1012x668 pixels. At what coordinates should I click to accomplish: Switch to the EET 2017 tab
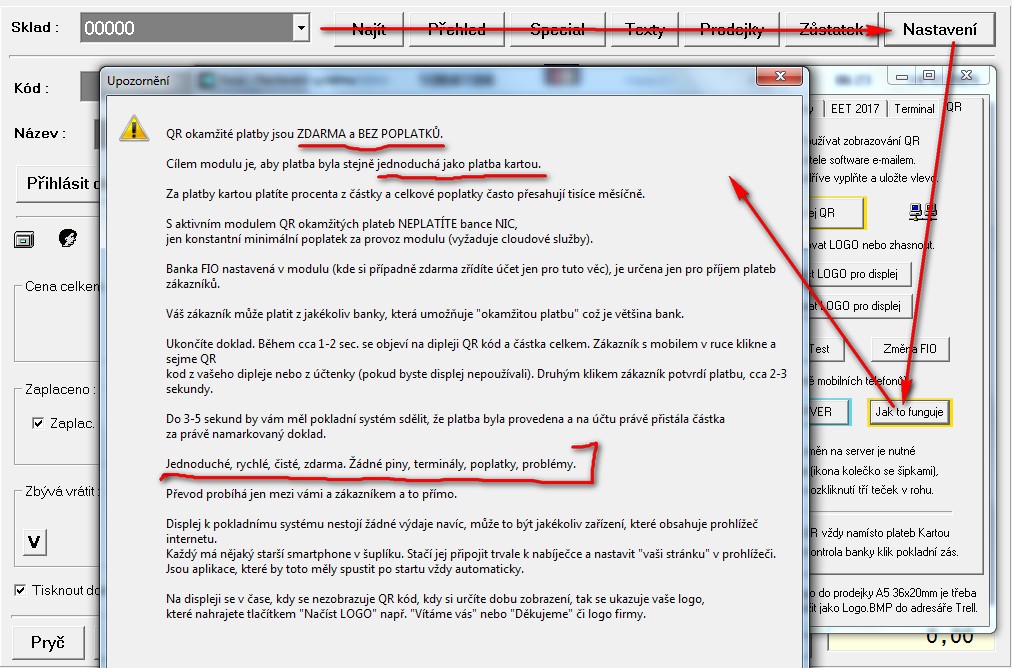tap(859, 109)
